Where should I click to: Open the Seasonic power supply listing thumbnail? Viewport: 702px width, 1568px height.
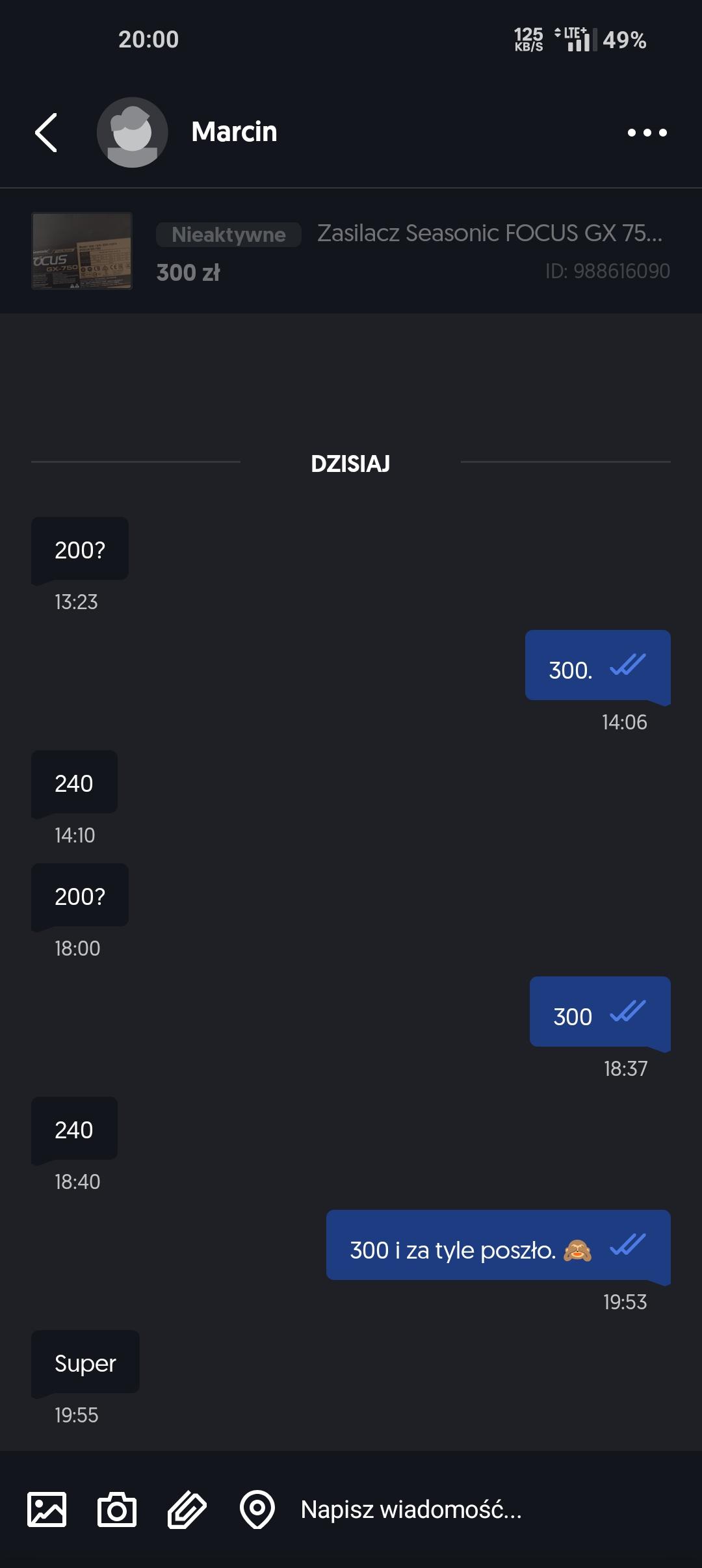[x=82, y=251]
